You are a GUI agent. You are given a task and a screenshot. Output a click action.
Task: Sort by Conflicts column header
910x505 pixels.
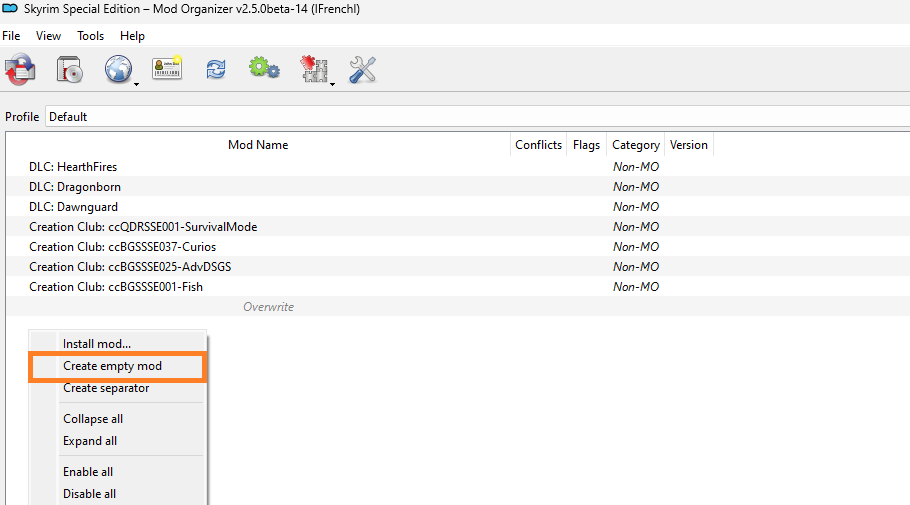[539, 145]
